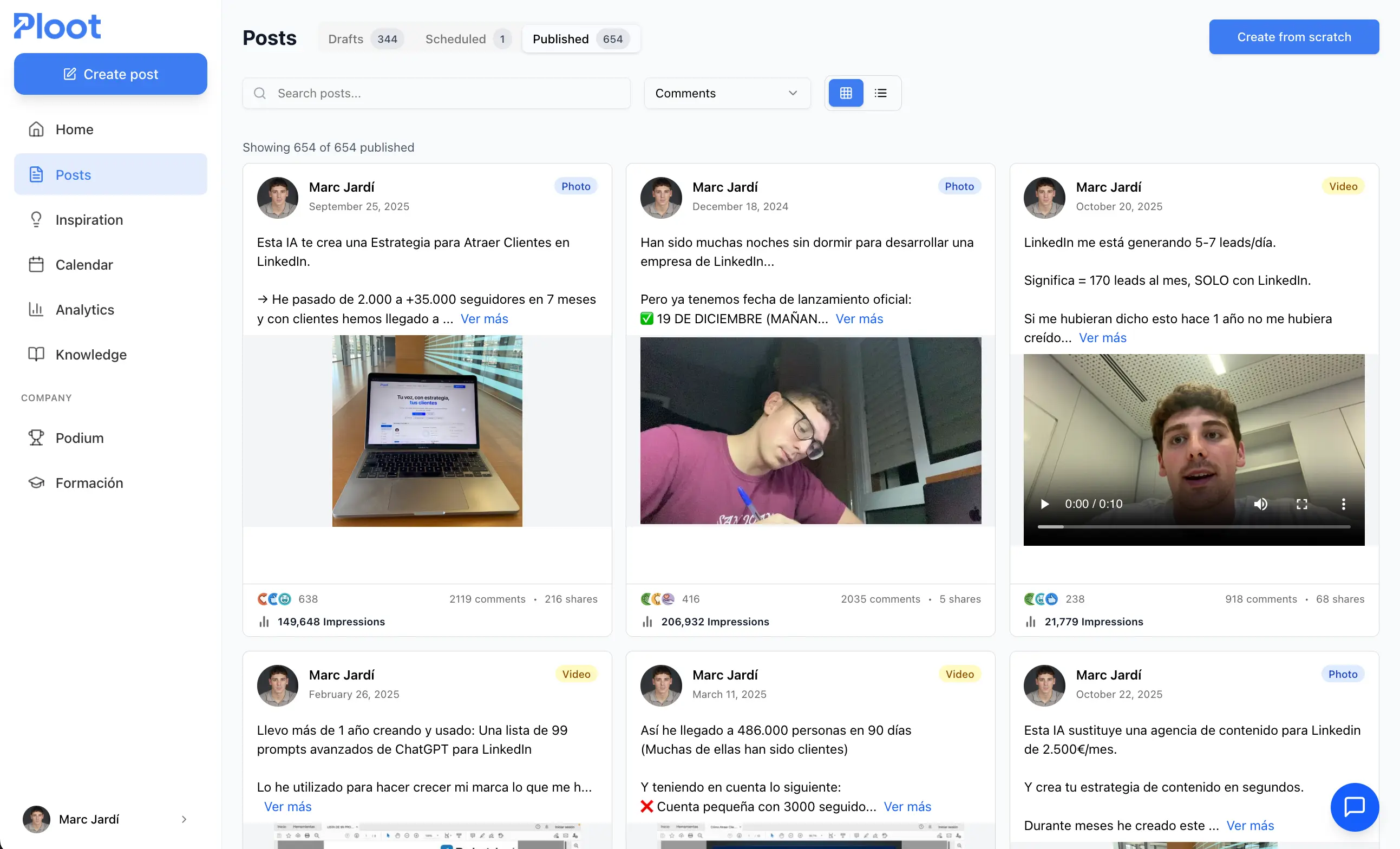This screenshot has height=849, width=1400.
Task: Play the October 20 video
Action: (x=1044, y=504)
